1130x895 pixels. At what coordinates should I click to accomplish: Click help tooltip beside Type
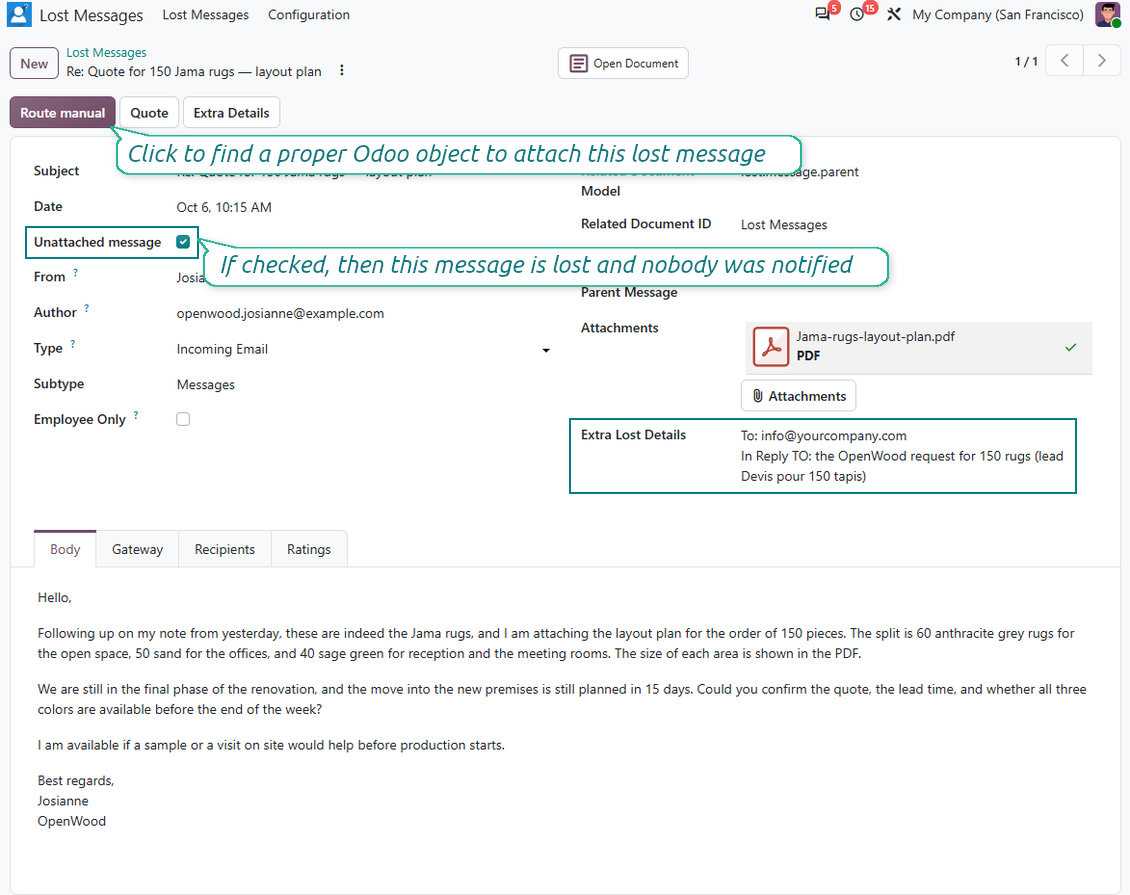click(73, 344)
